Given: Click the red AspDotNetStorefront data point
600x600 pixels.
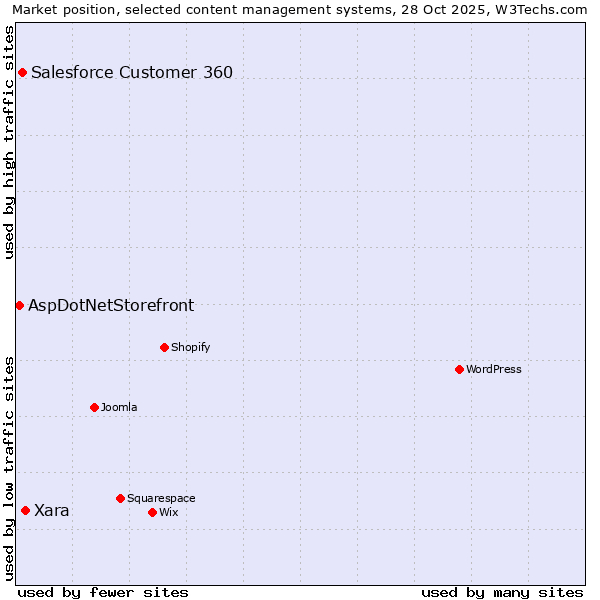Looking at the screenshot, I should (x=19, y=305).
